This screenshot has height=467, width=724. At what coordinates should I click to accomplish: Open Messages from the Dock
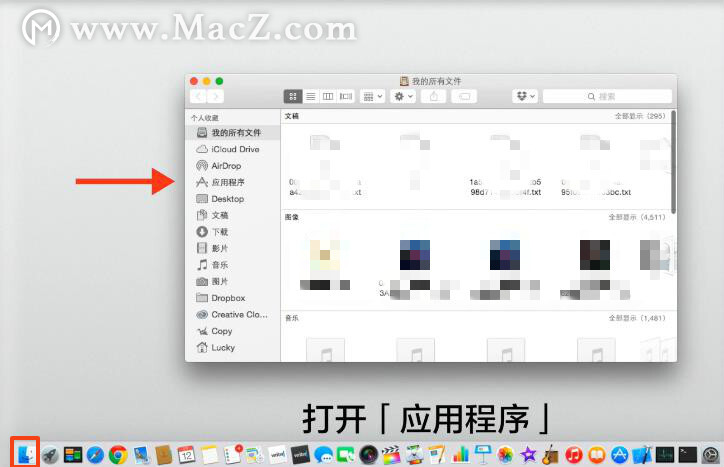323,455
